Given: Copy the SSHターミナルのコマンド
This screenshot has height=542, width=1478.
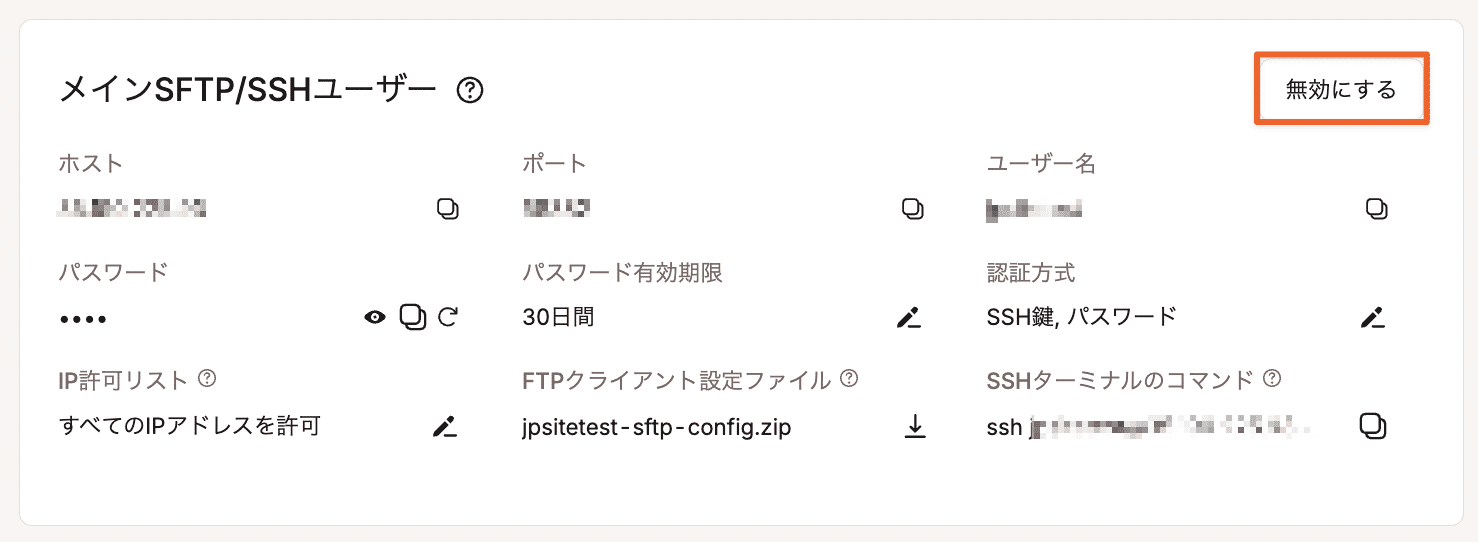Looking at the screenshot, I should [x=1373, y=426].
